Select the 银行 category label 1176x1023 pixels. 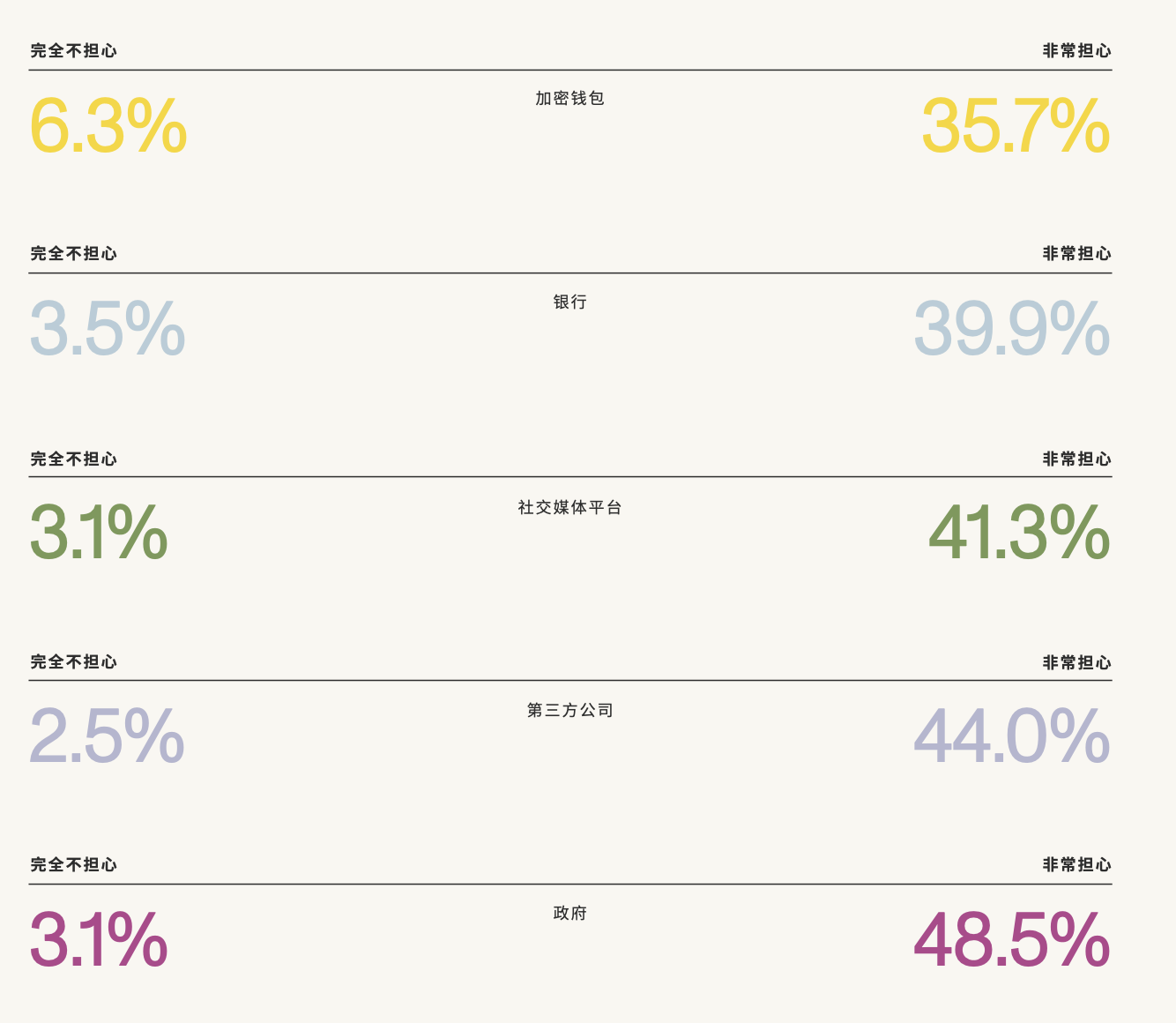[569, 302]
